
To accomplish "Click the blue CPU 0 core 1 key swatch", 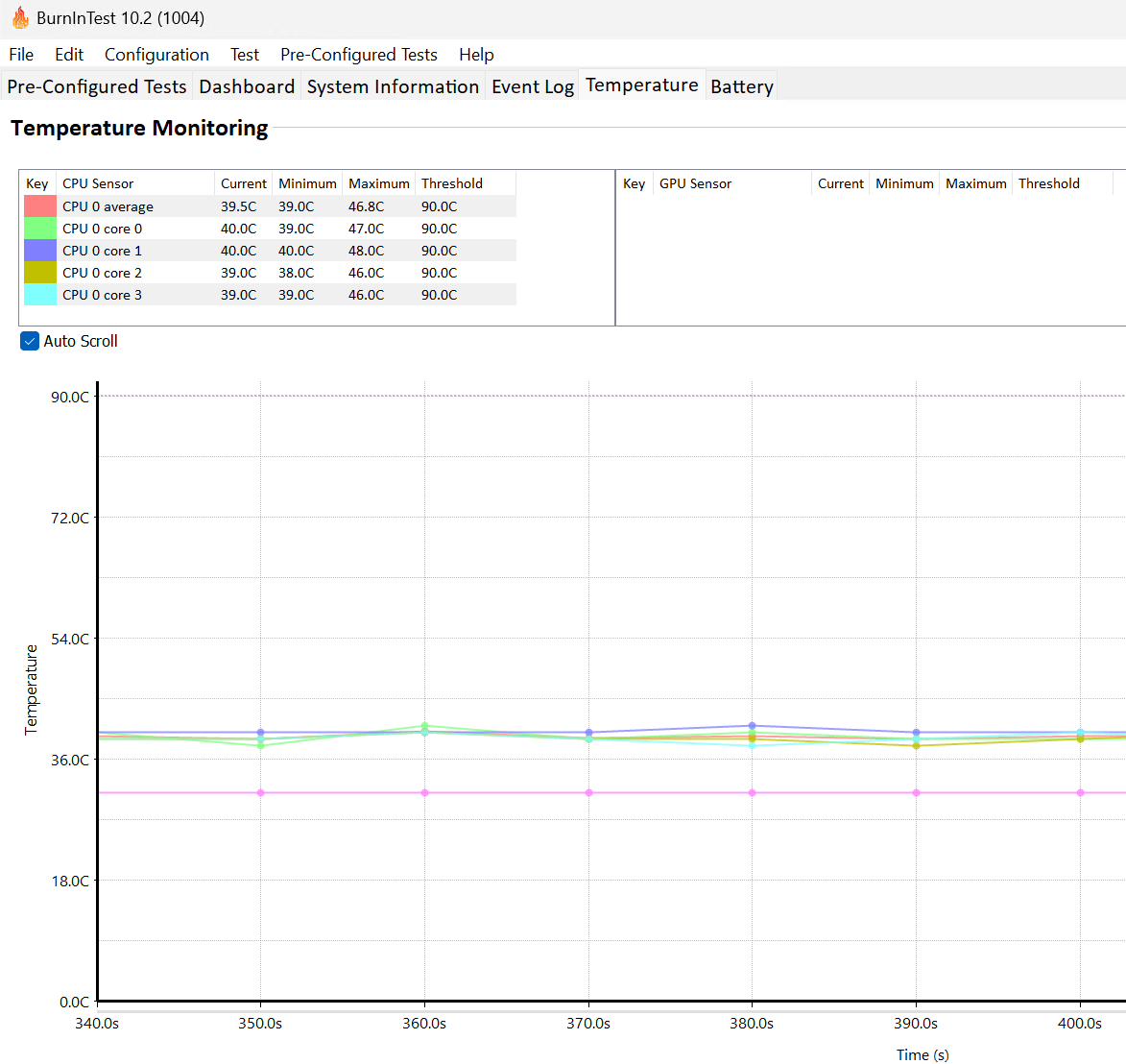I will [40, 251].
